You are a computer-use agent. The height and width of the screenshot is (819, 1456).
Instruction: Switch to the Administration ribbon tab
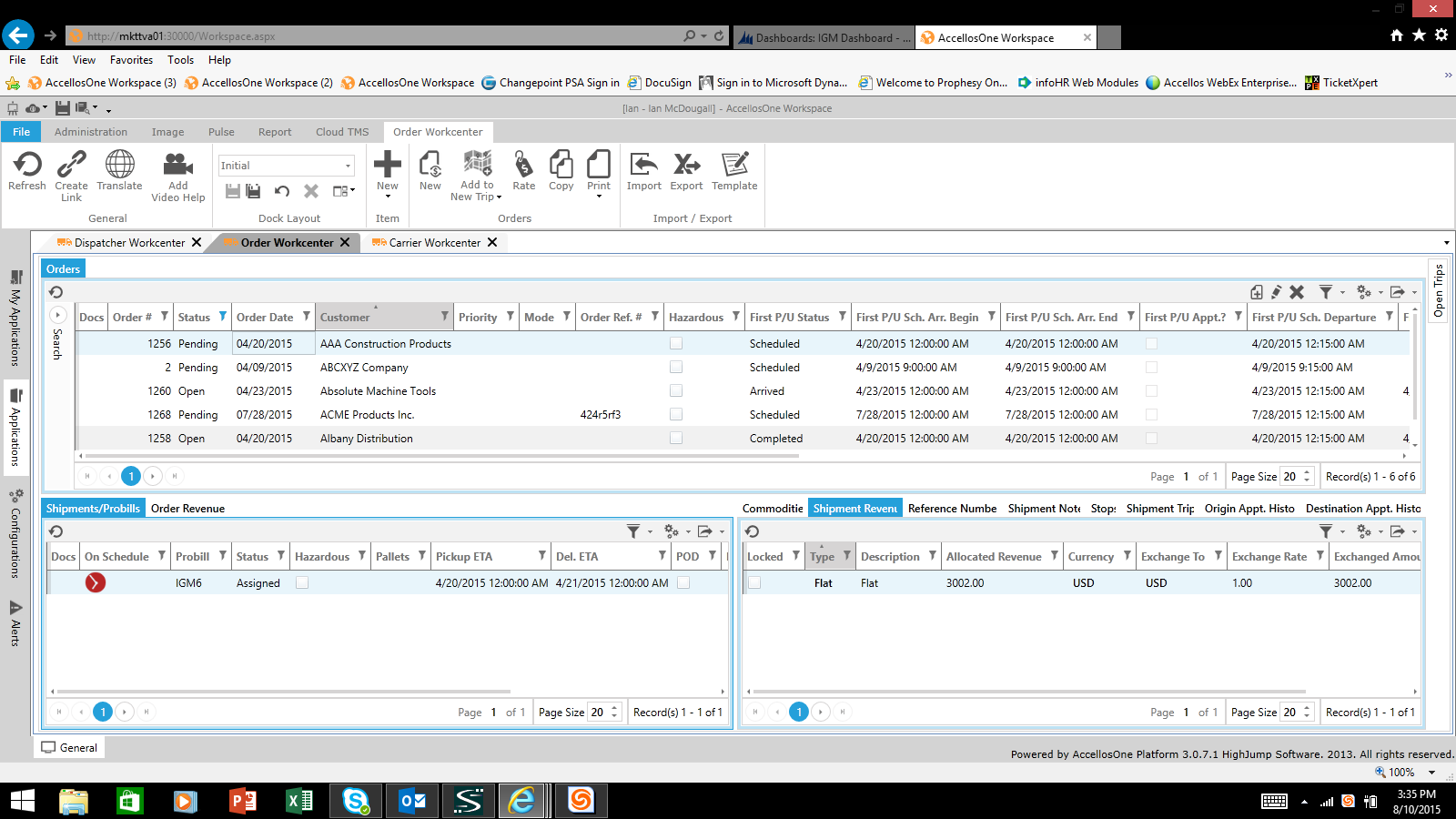click(x=91, y=132)
